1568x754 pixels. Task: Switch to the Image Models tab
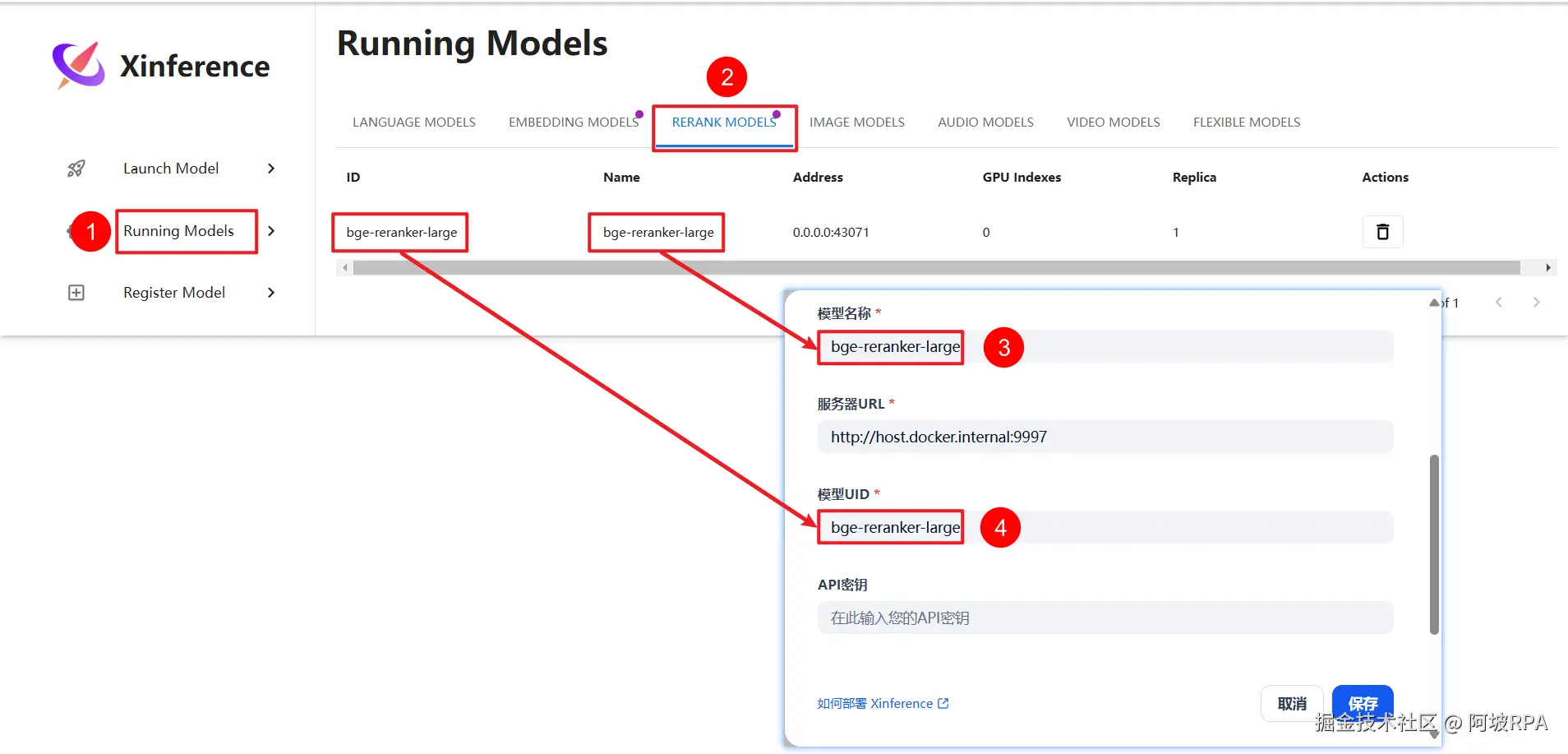pyautogui.click(x=857, y=123)
